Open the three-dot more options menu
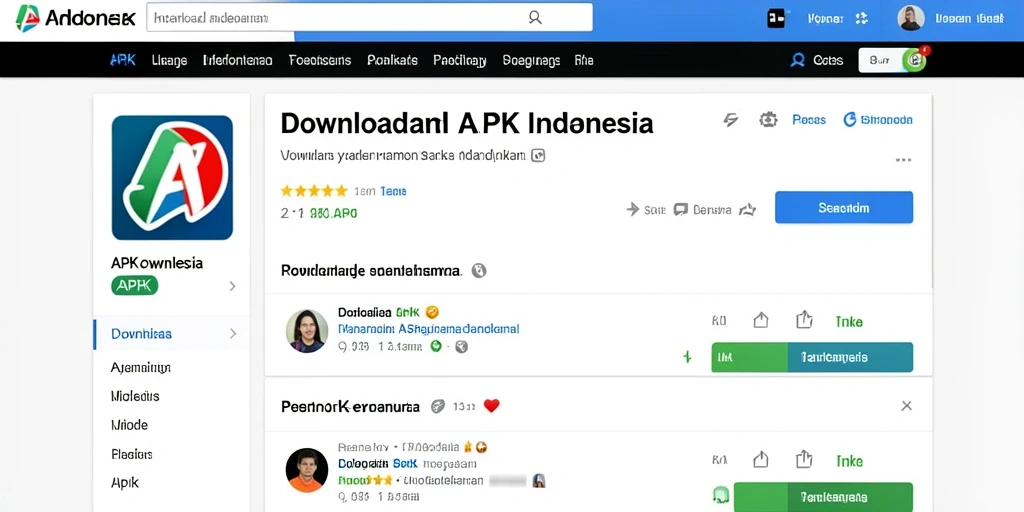 (x=903, y=160)
